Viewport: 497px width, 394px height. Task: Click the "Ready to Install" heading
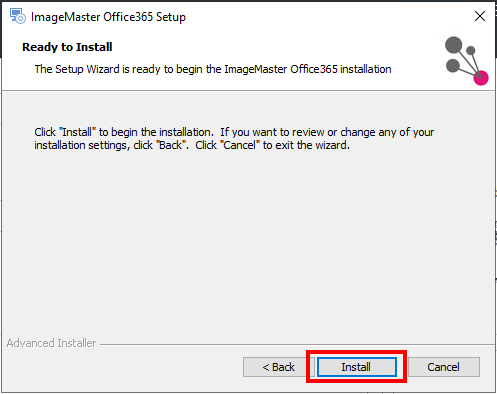67,47
